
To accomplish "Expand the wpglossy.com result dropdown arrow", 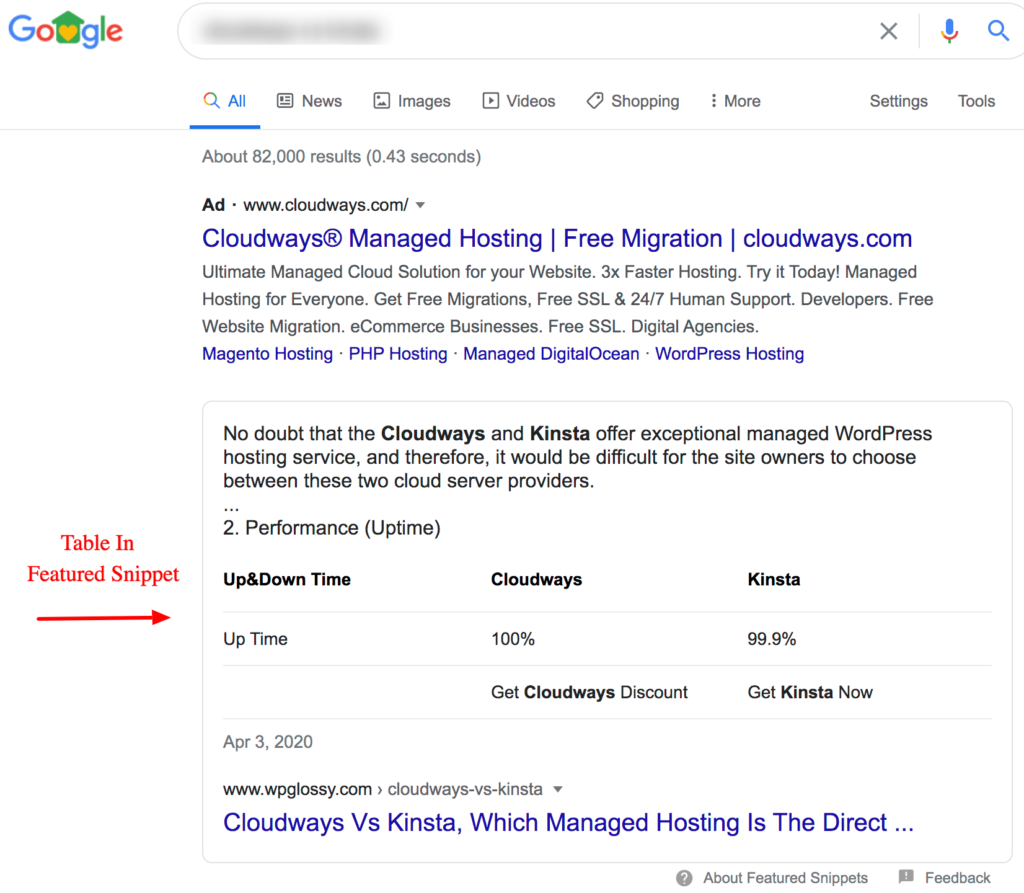I will point(558,789).
